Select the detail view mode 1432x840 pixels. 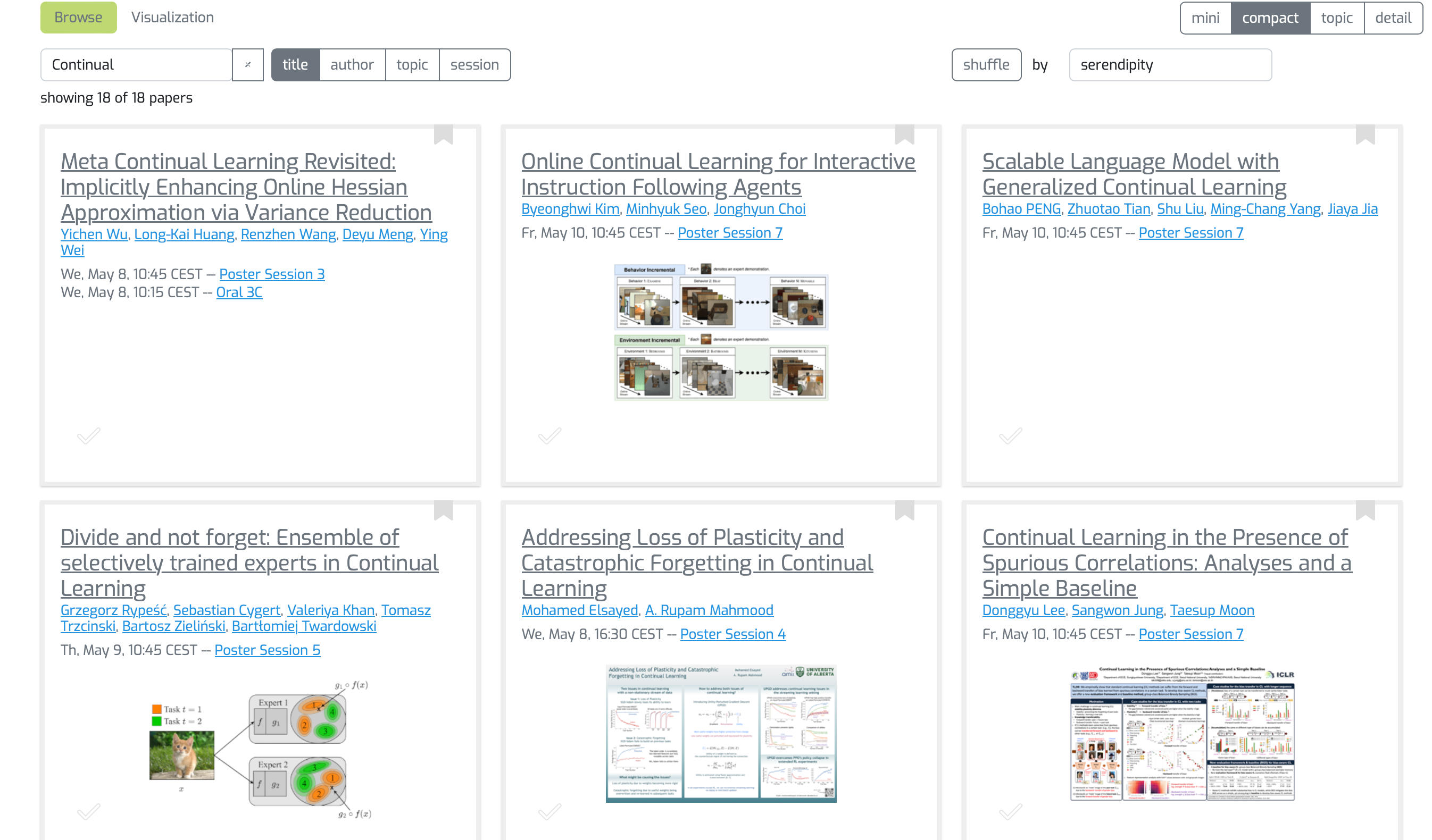(x=1392, y=18)
